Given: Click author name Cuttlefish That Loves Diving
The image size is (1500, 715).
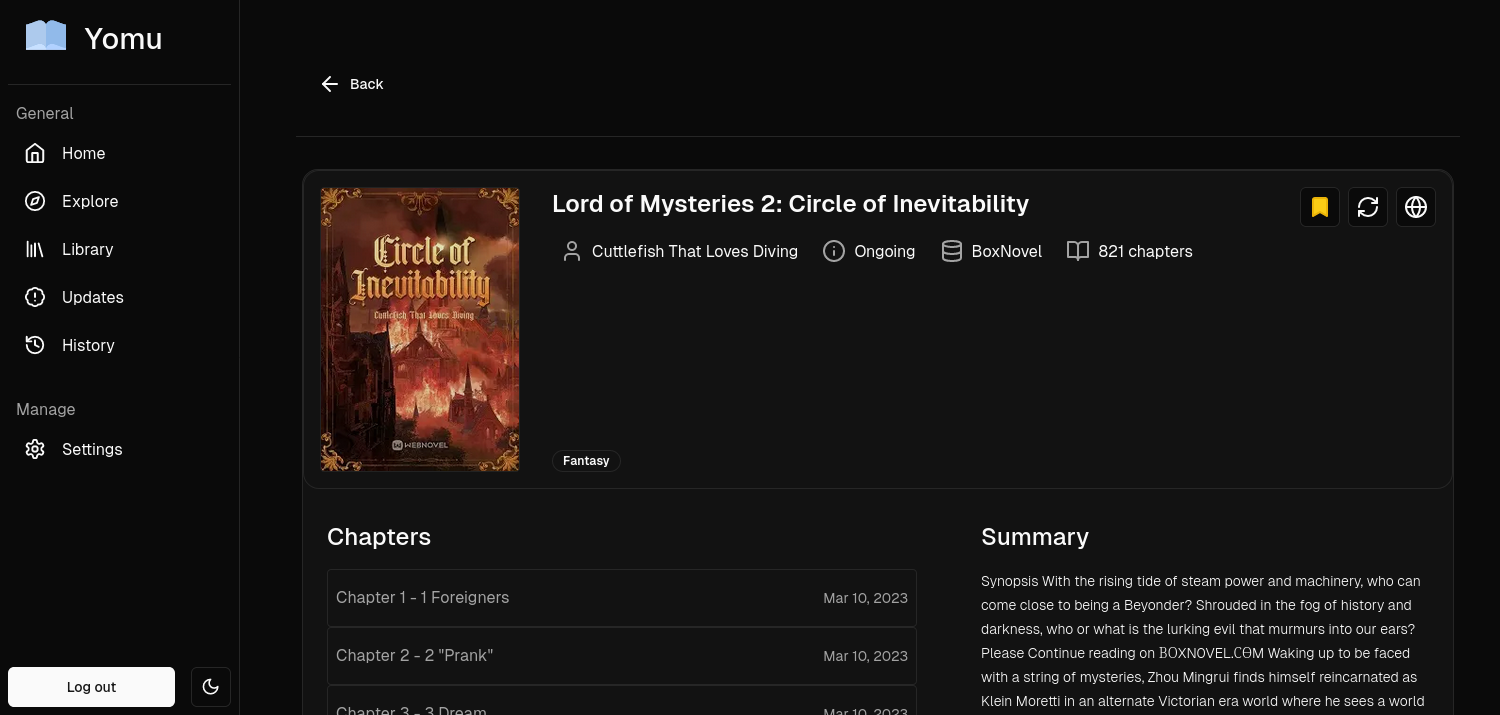Looking at the screenshot, I should 695,251.
